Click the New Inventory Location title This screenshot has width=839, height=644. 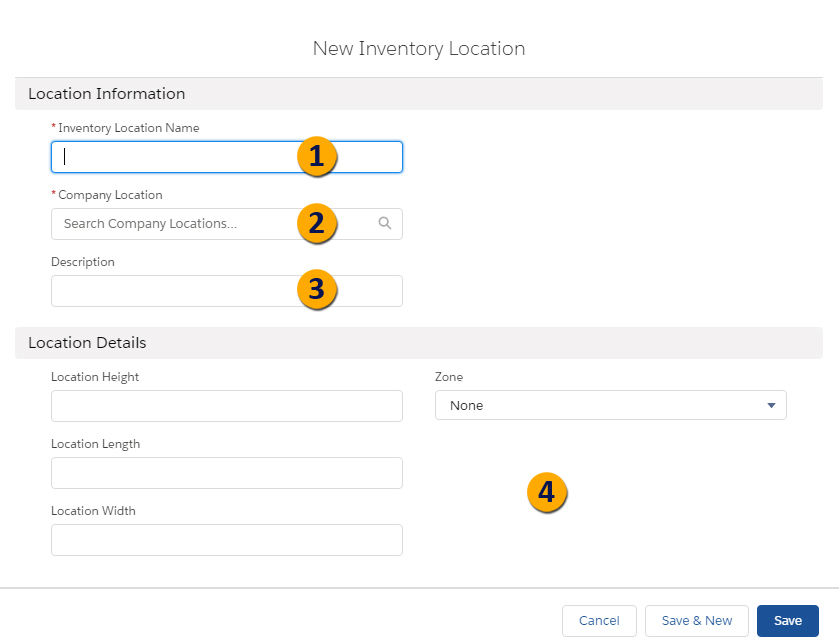(x=419, y=48)
